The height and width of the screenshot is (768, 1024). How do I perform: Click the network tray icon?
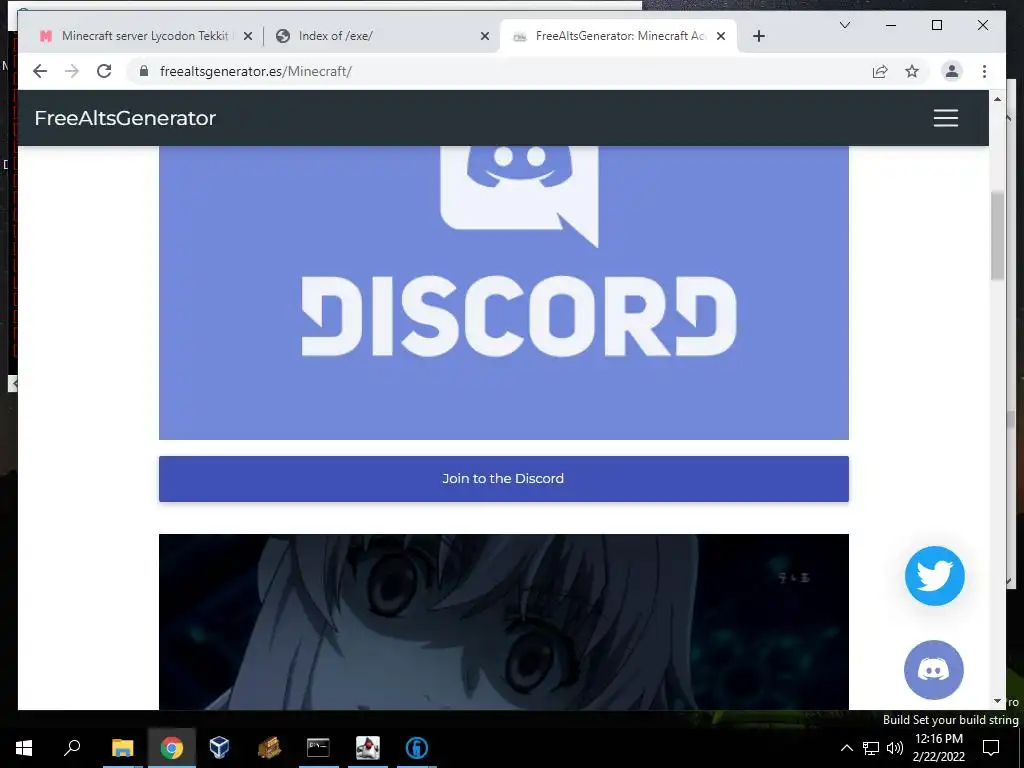pos(871,748)
